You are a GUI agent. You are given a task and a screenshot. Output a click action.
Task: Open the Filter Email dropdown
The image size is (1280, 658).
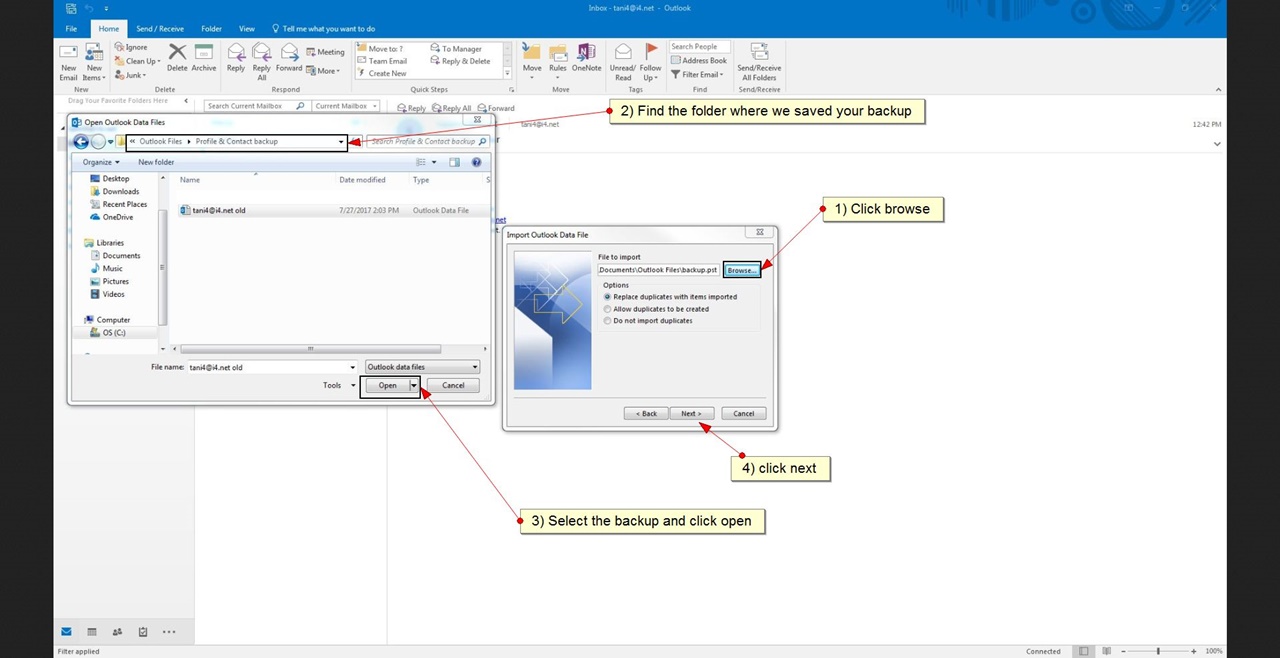tap(697, 74)
